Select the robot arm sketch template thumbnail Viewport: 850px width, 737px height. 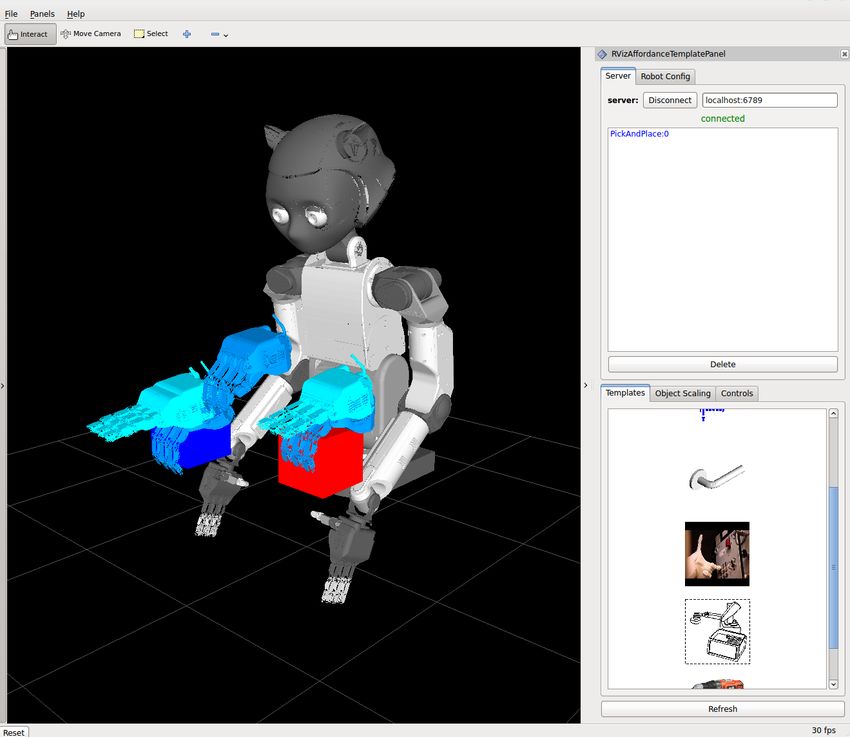[717, 631]
